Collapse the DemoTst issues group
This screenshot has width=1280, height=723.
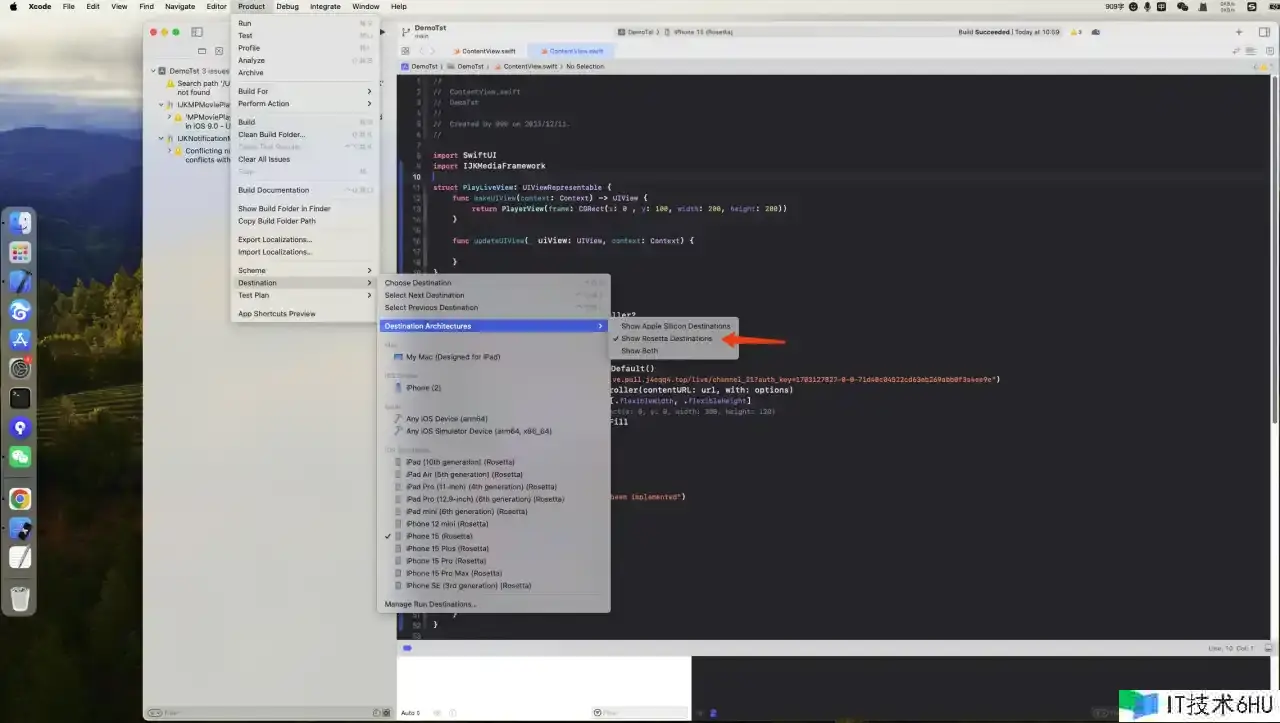coord(154,71)
